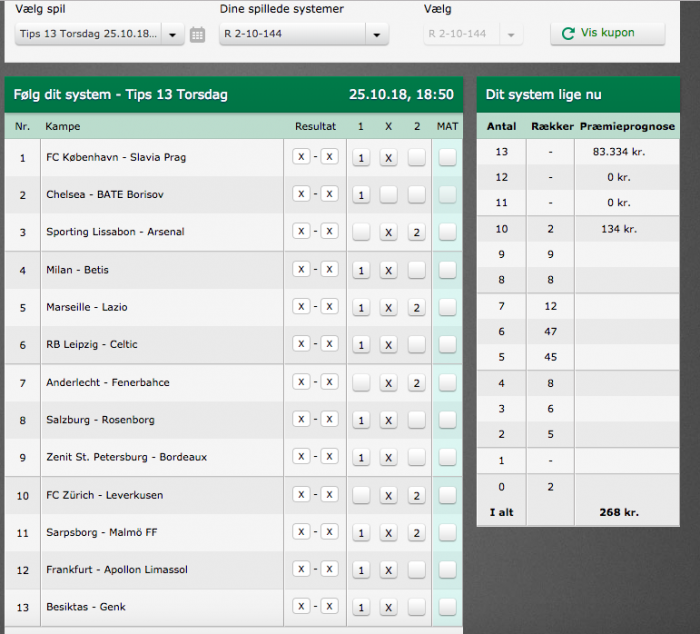The height and width of the screenshot is (634, 700).
Task: Toggle 2 for RB Leipzig - Celtic
Action: click(x=417, y=345)
